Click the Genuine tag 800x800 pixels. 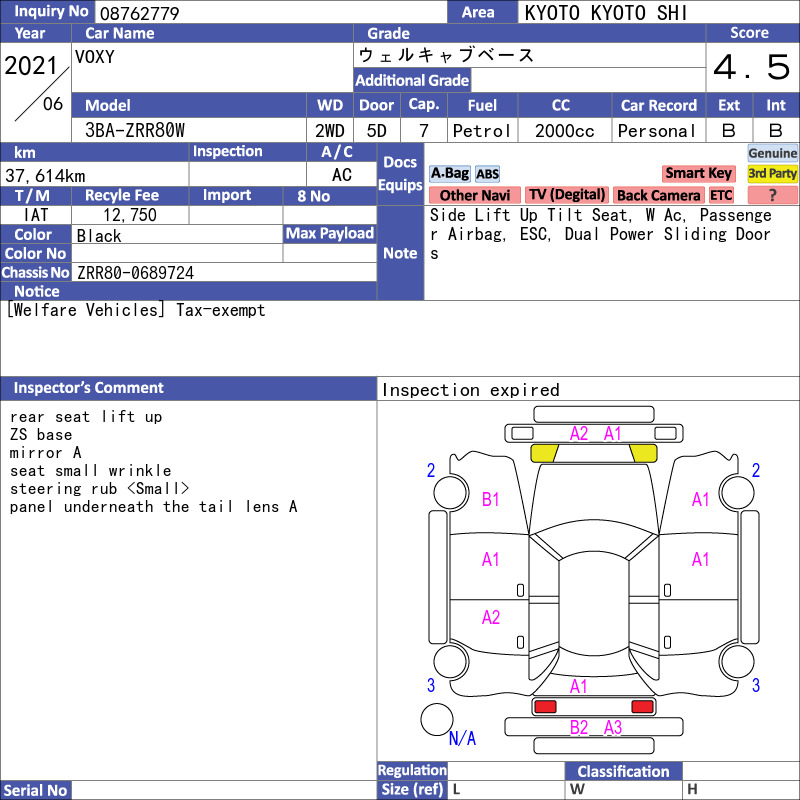pyautogui.click(x=772, y=153)
